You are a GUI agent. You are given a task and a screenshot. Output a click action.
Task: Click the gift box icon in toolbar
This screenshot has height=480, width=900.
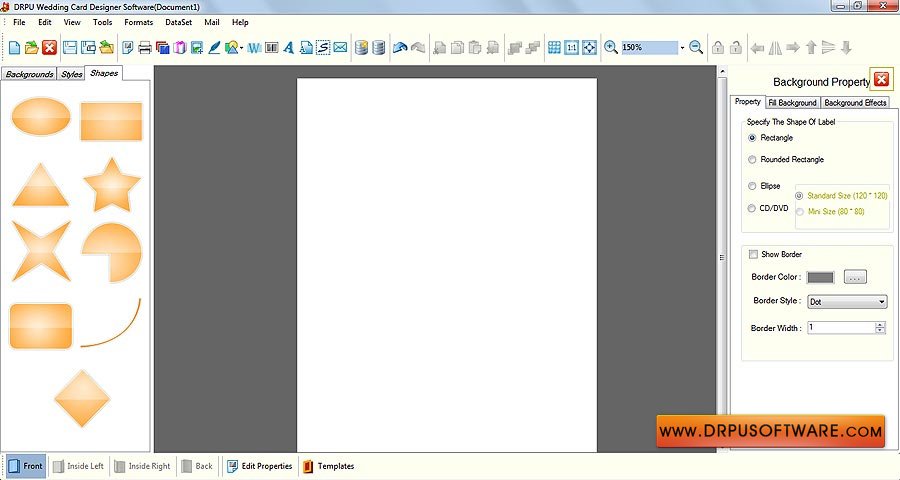pyautogui.click(x=180, y=48)
